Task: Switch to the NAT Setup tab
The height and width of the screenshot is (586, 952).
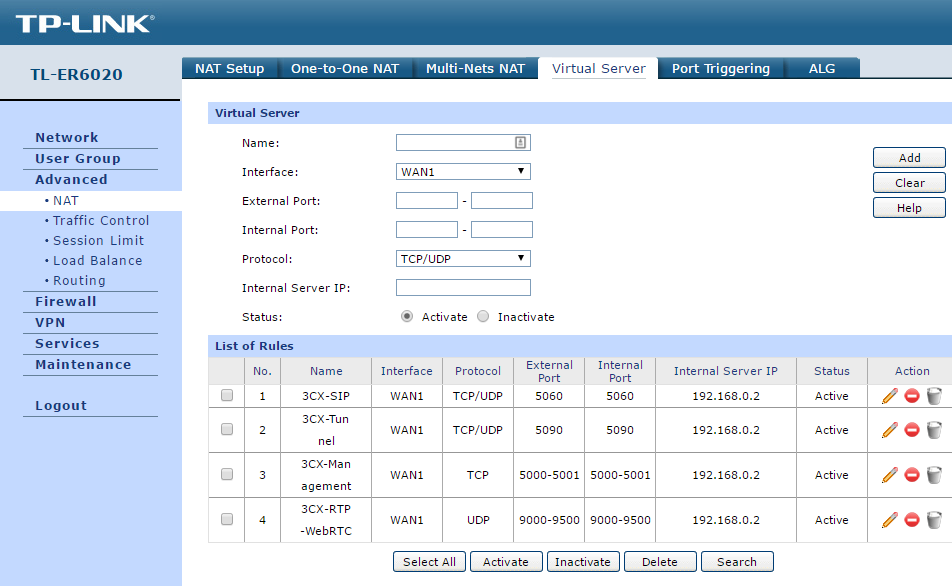Action: [x=230, y=69]
